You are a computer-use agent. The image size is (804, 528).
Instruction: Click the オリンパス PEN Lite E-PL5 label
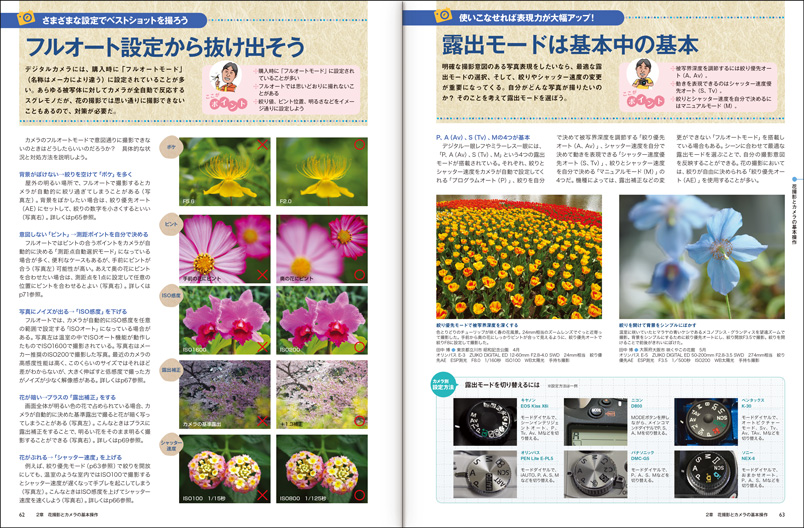tap(537, 456)
